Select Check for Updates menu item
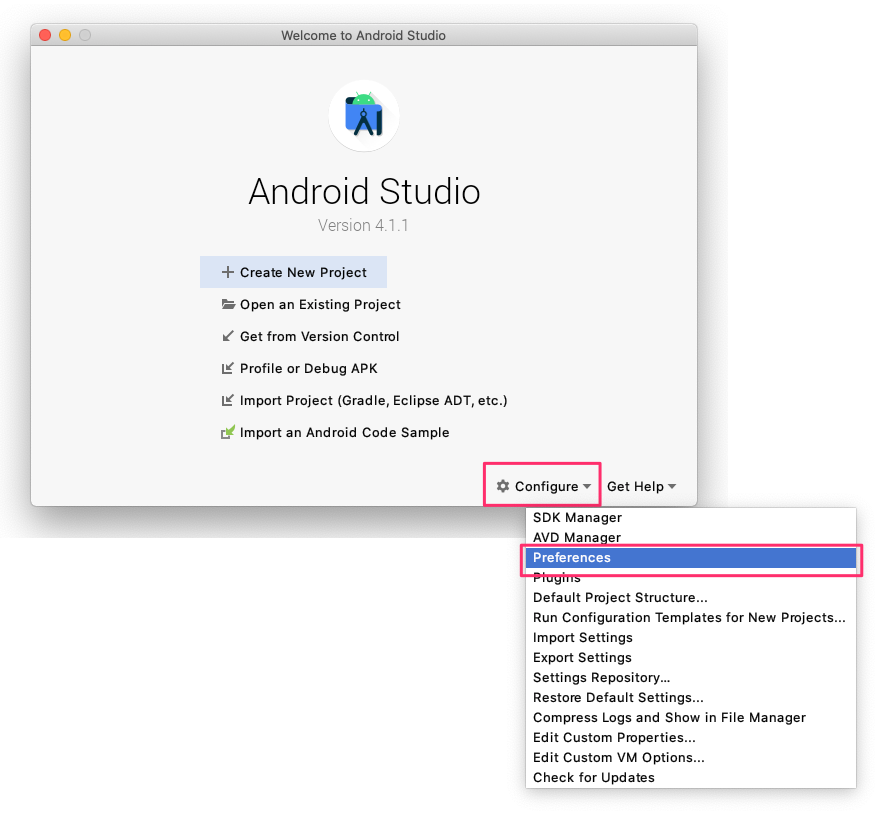This screenshot has width=887, height=813. coord(691,777)
